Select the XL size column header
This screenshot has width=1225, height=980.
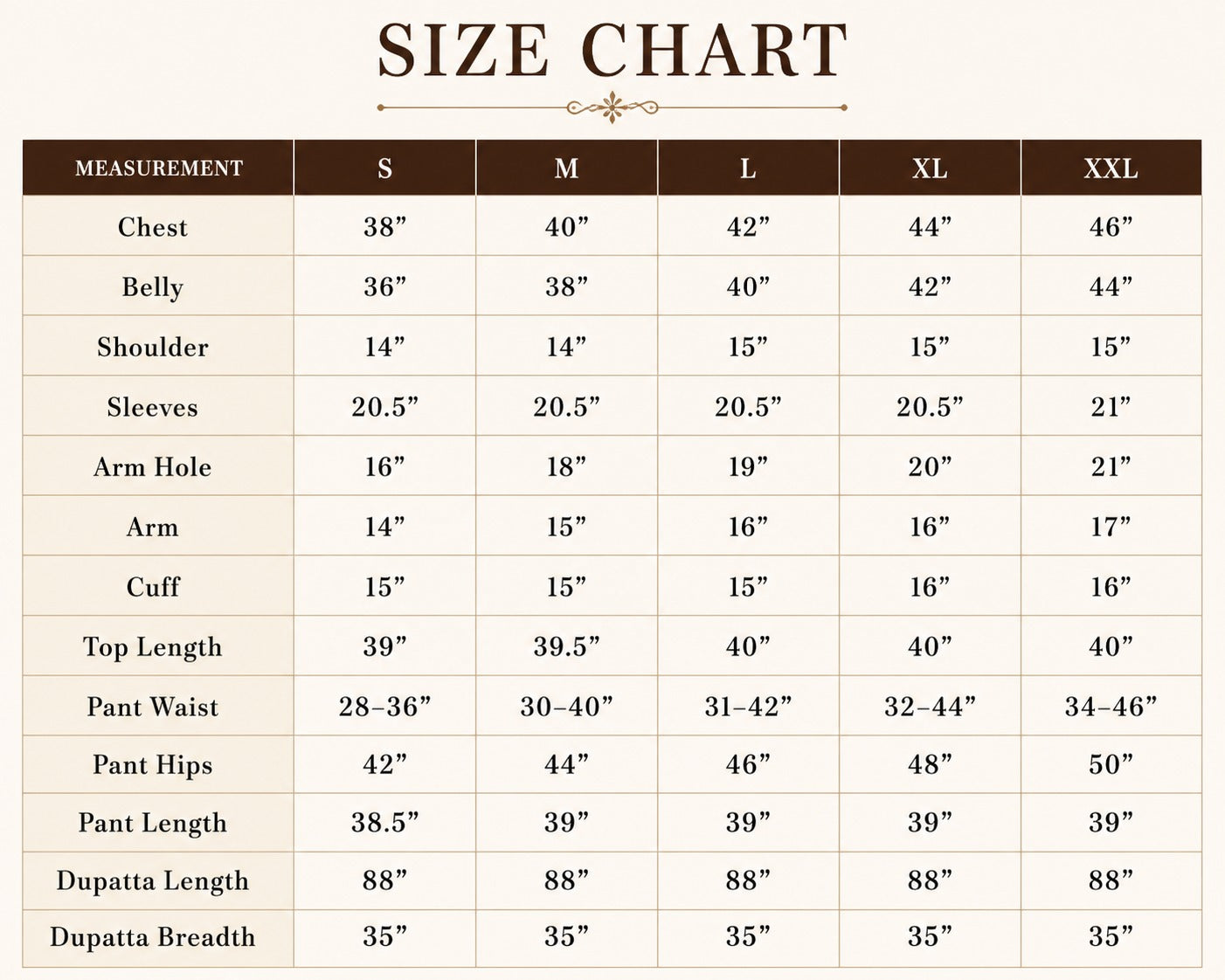(x=930, y=168)
